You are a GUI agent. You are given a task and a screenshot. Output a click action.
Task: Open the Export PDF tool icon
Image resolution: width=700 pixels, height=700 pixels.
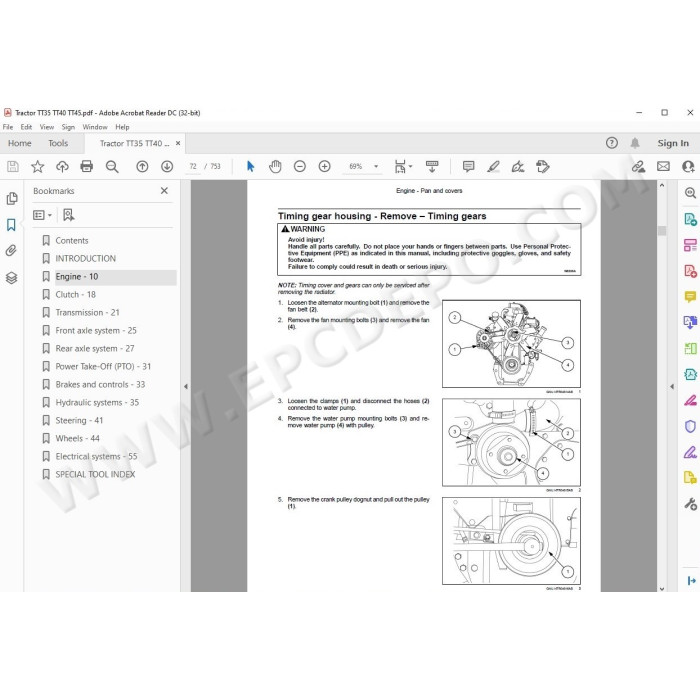690,219
